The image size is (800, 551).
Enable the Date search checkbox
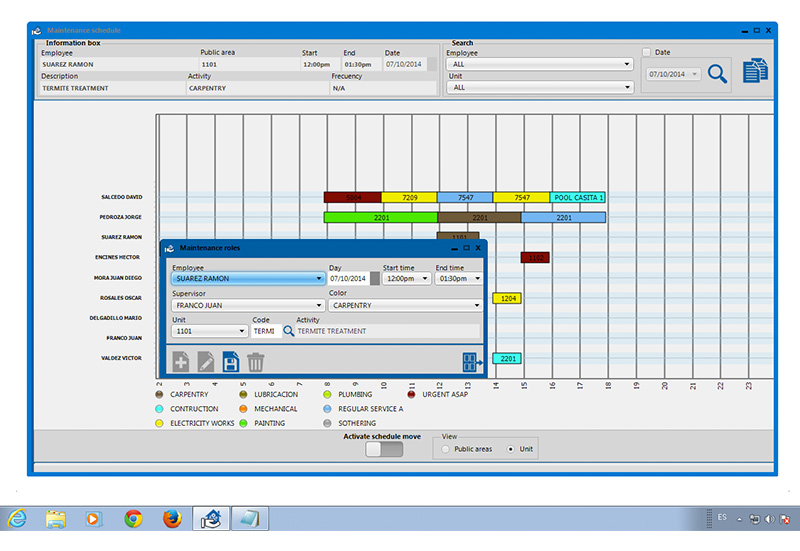(x=647, y=52)
